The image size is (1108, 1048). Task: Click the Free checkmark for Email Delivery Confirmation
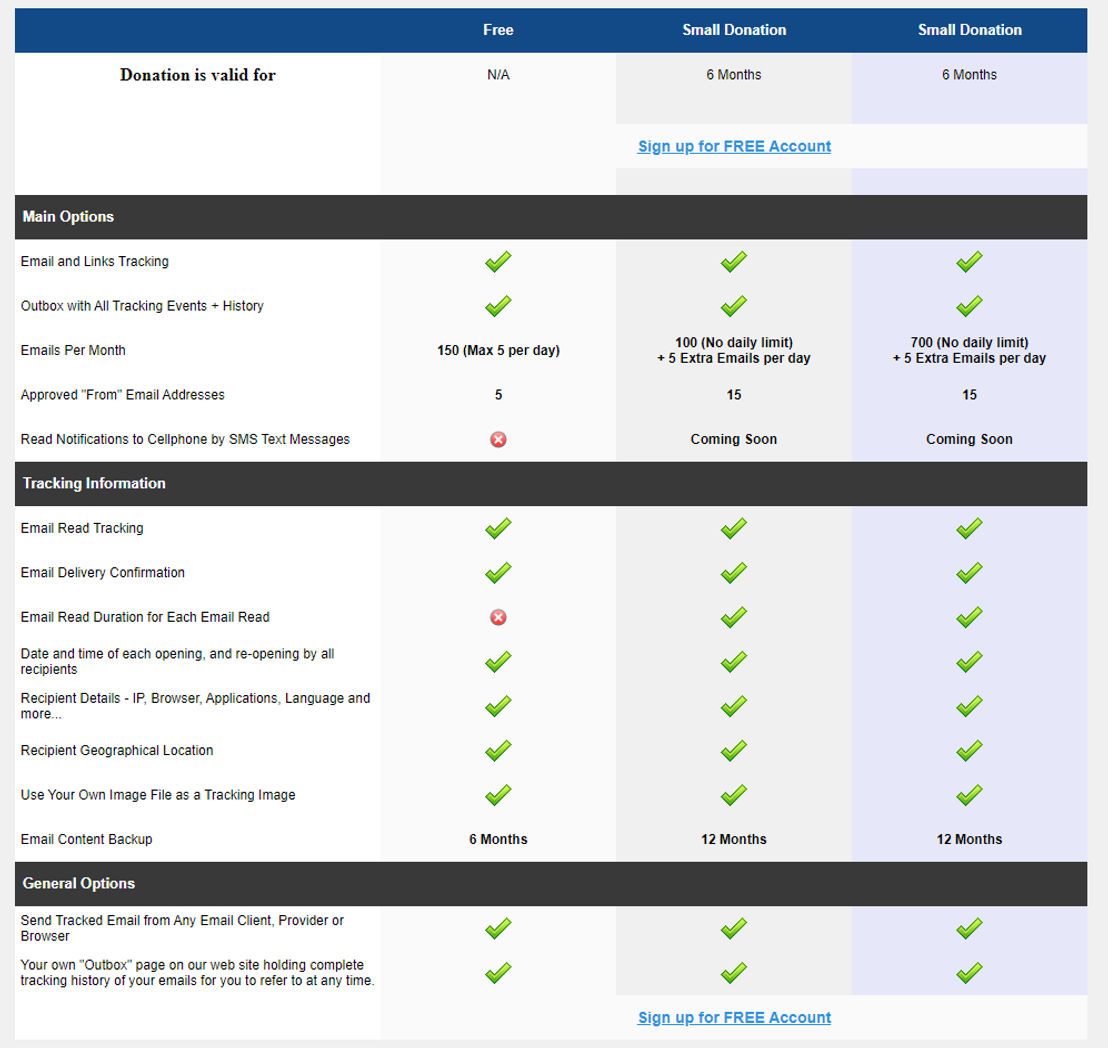(498, 572)
